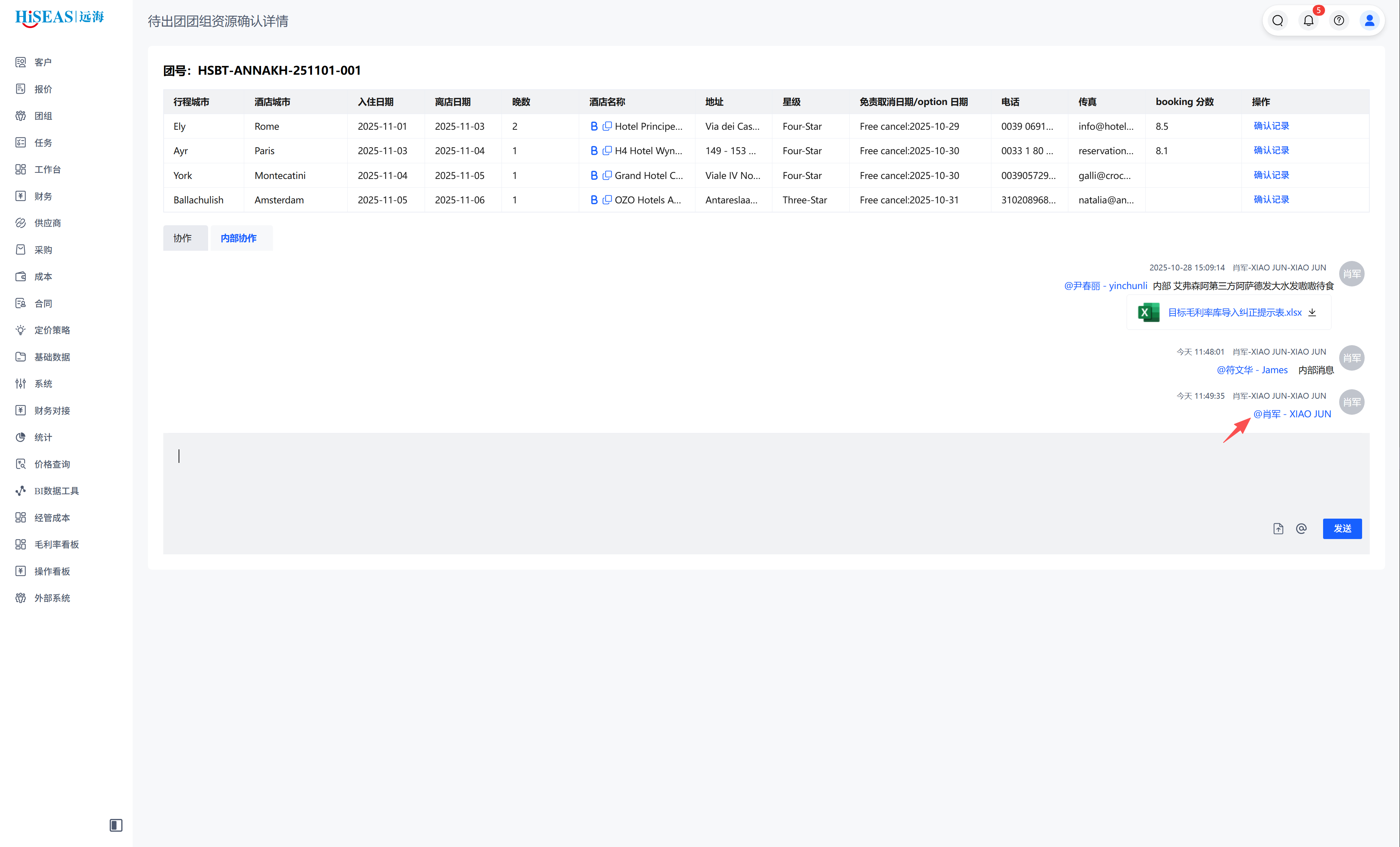The image size is (1400, 847).
Task: Switch to the 协作 tab
Action: pyautogui.click(x=182, y=238)
